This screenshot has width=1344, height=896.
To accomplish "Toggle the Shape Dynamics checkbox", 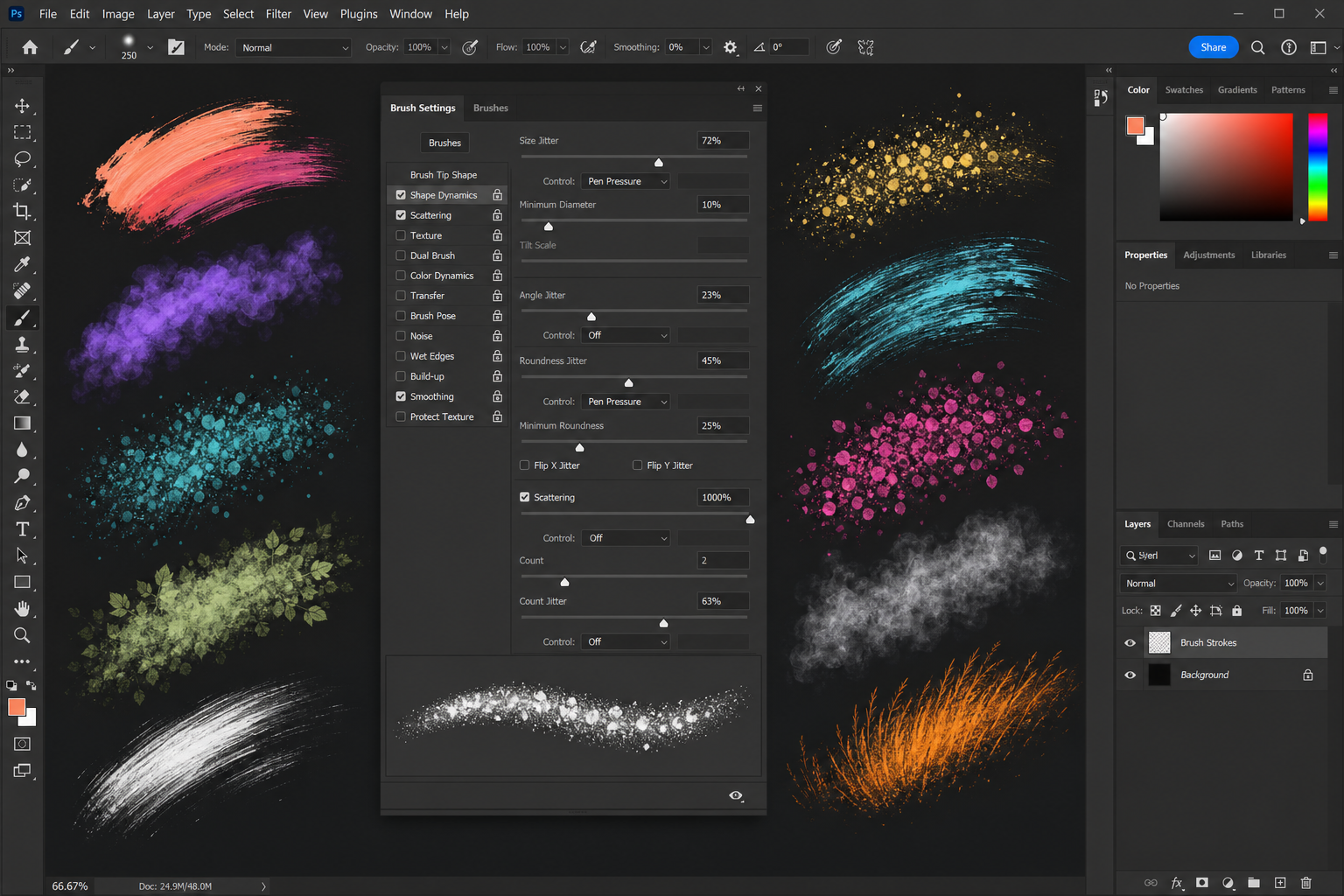I will pos(401,195).
